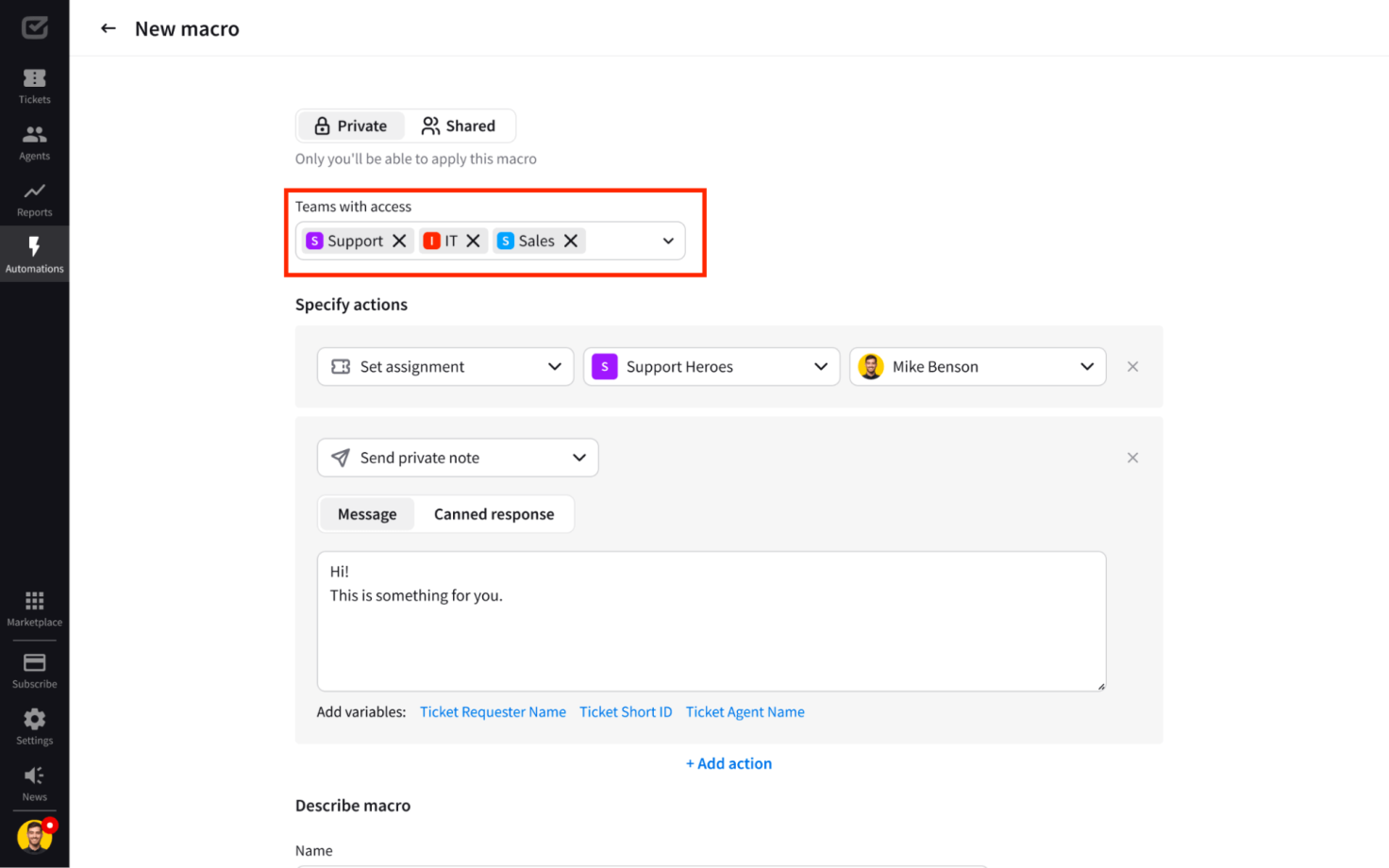Click the Teams with access label
The height and width of the screenshot is (868, 1389).
pyautogui.click(x=354, y=207)
